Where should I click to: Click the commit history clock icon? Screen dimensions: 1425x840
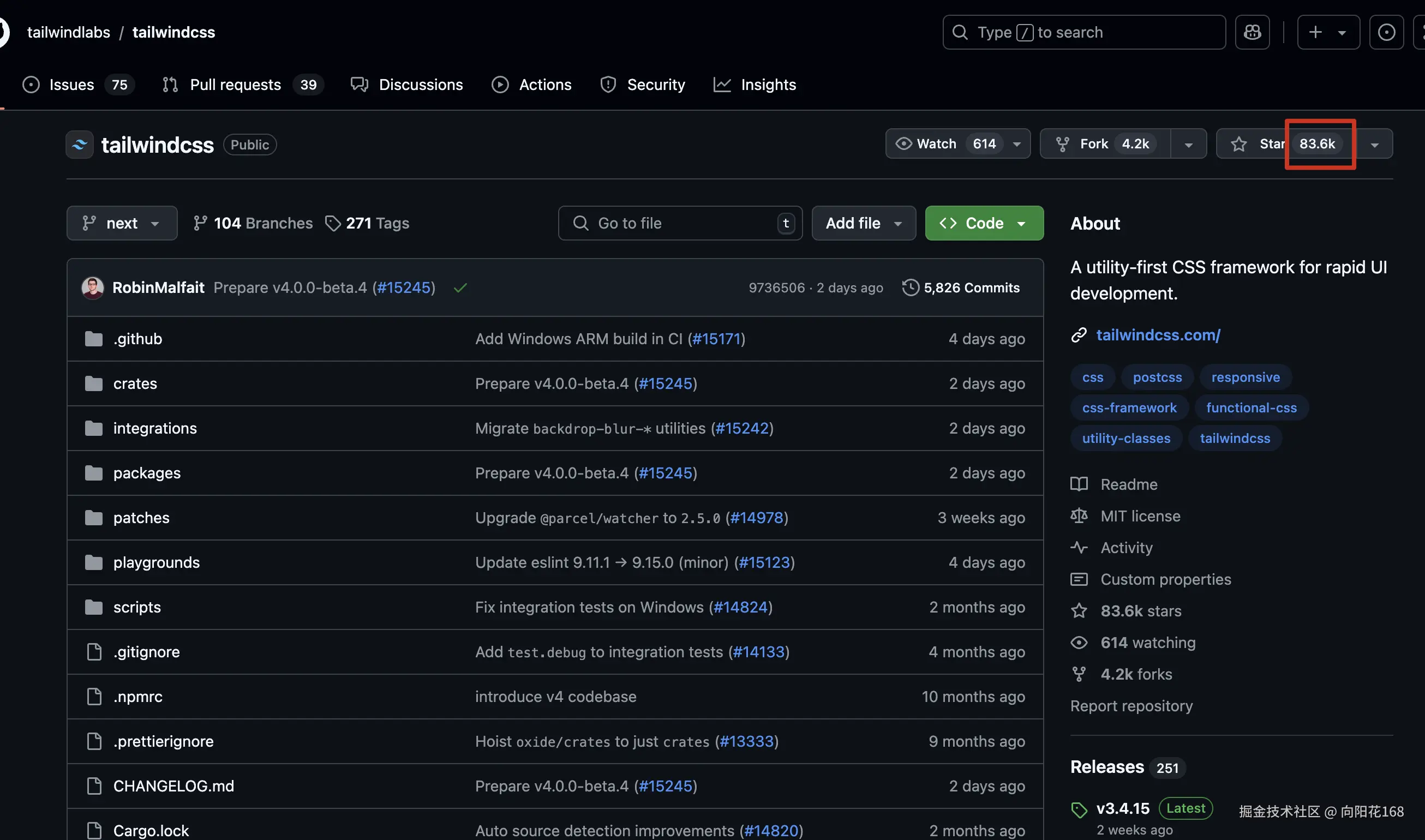click(911, 287)
